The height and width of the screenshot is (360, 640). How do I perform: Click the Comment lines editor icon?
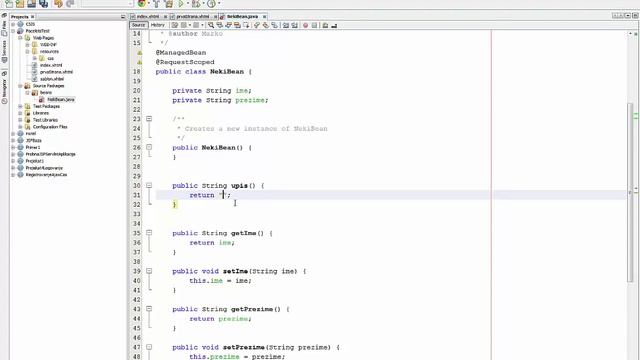tap(325, 25)
